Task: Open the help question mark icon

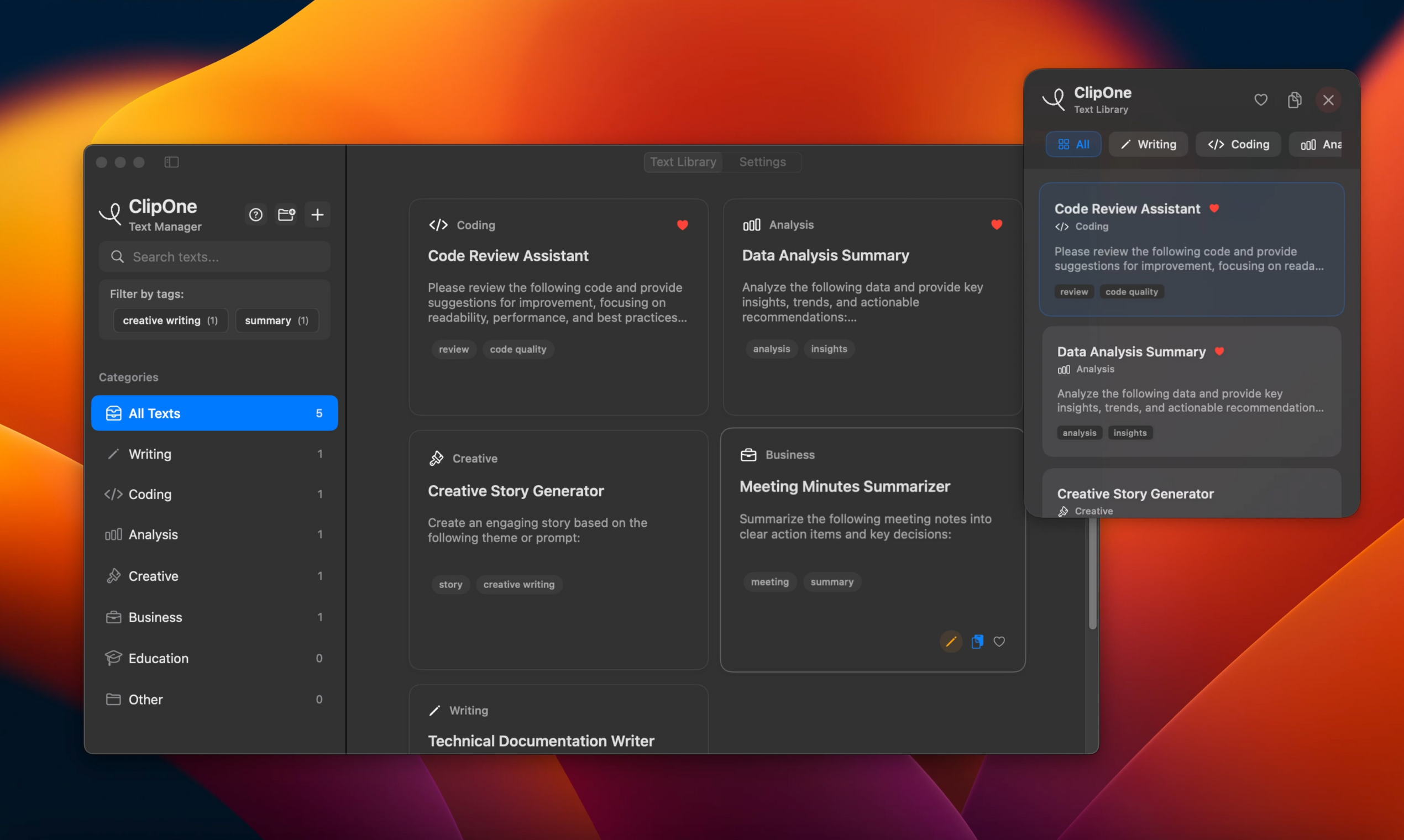Action: (255, 214)
